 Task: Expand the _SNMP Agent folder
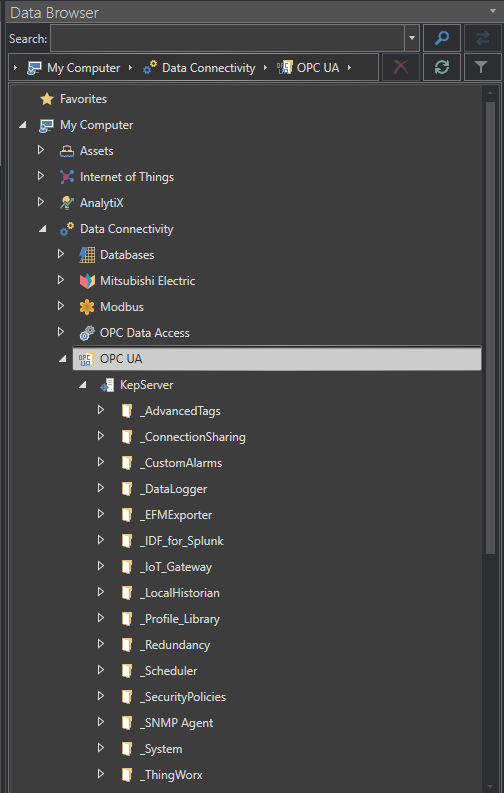point(100,722)
